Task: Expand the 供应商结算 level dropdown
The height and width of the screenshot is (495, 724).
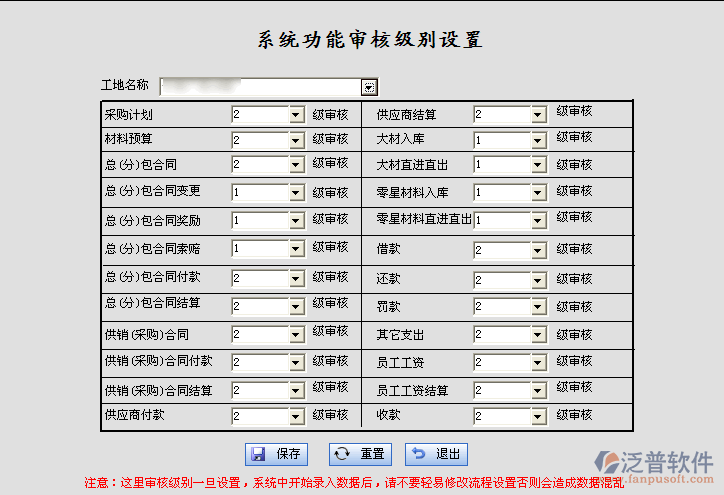Action: [x=538, y=115]
